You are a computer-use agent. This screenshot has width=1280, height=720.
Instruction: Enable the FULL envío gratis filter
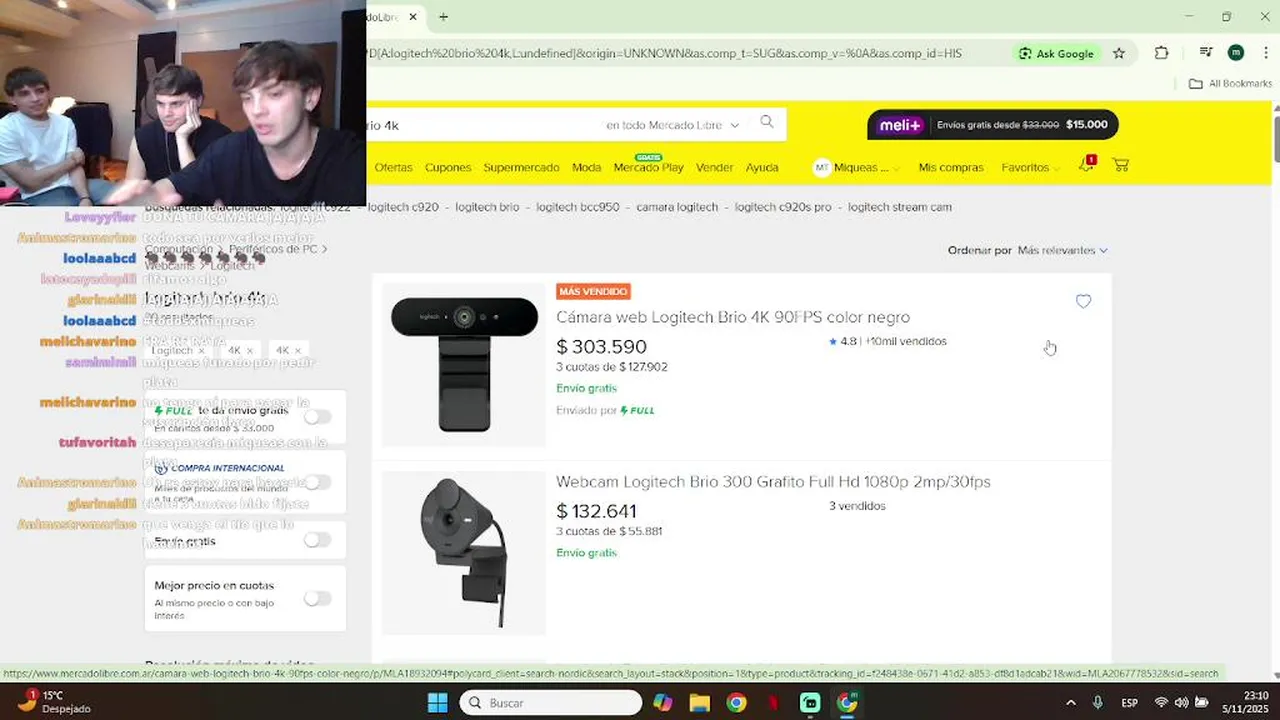point(317,417)
